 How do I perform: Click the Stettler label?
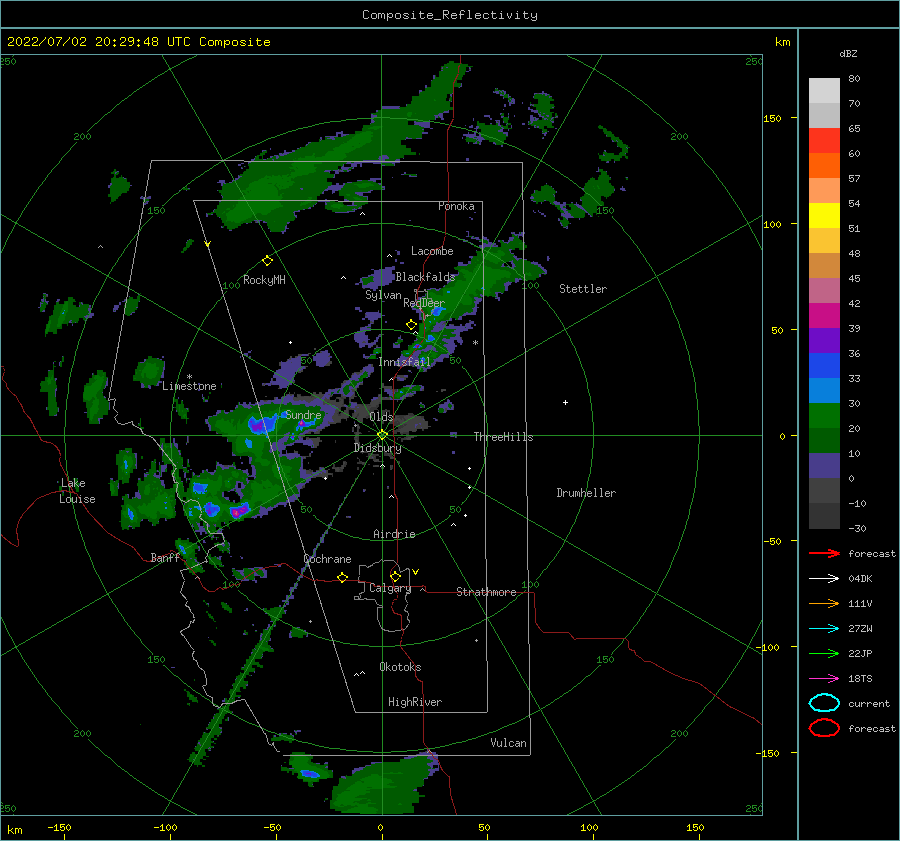583,289
